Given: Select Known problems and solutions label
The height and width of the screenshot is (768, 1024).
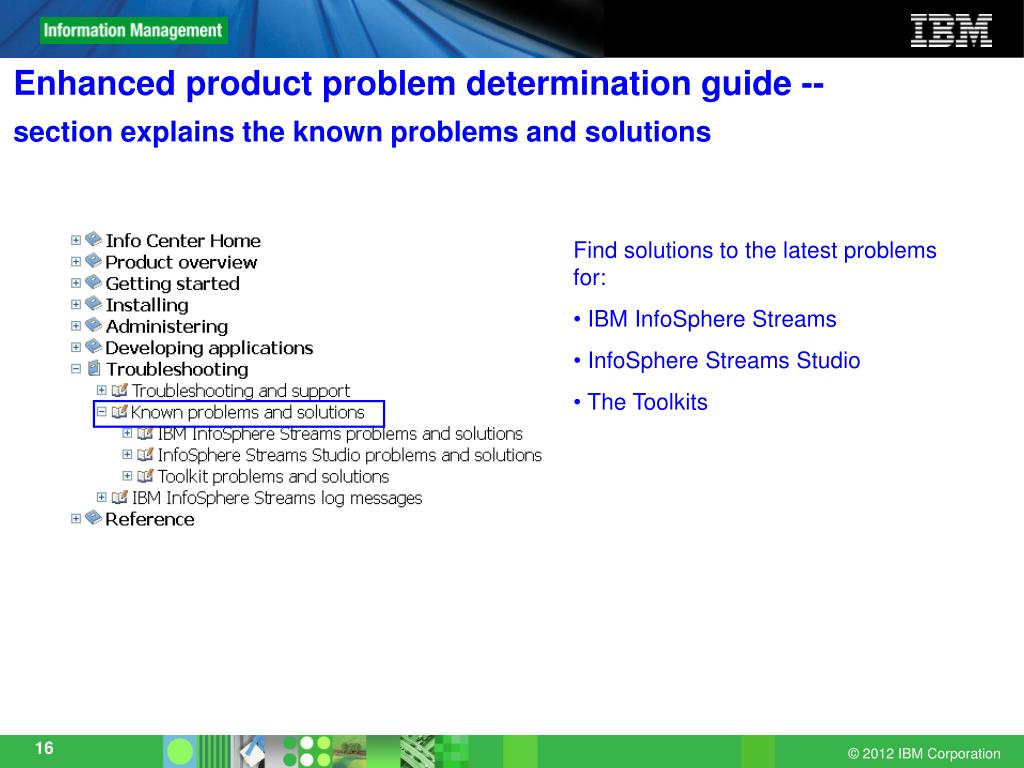Looking at the screenshot, I should [248, 413].
